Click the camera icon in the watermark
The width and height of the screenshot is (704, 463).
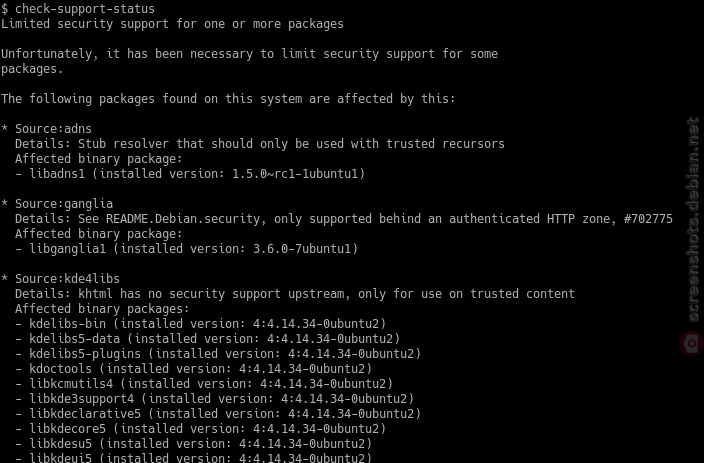[692, 344]
